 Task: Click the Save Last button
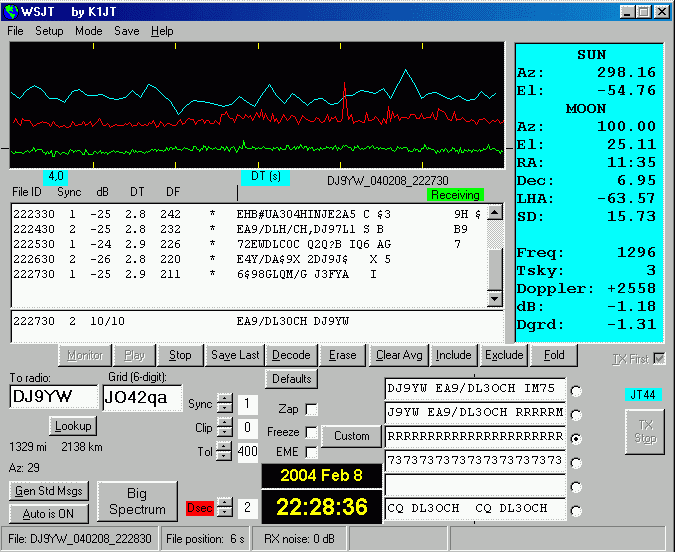[x=235, y=355]
